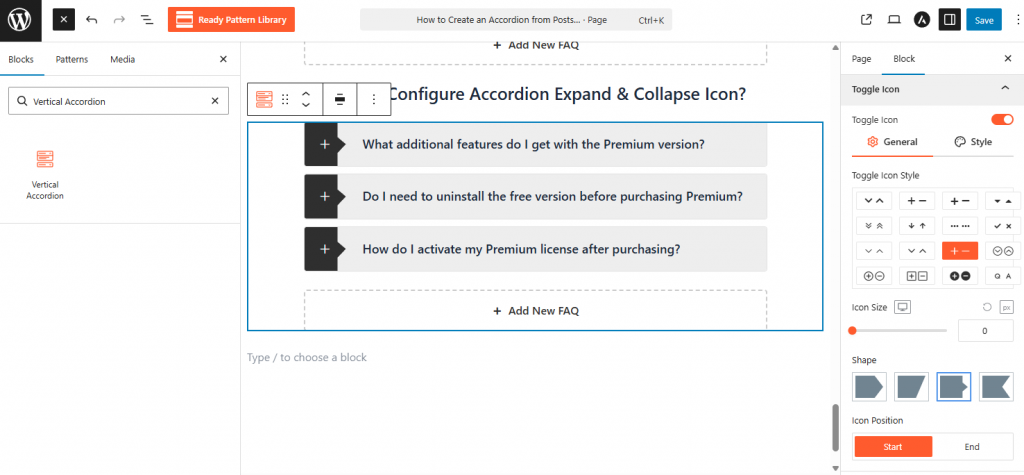The image size is (1024, 475).
Task: Open the document overview list icon
Action: (x=147, y=20)
